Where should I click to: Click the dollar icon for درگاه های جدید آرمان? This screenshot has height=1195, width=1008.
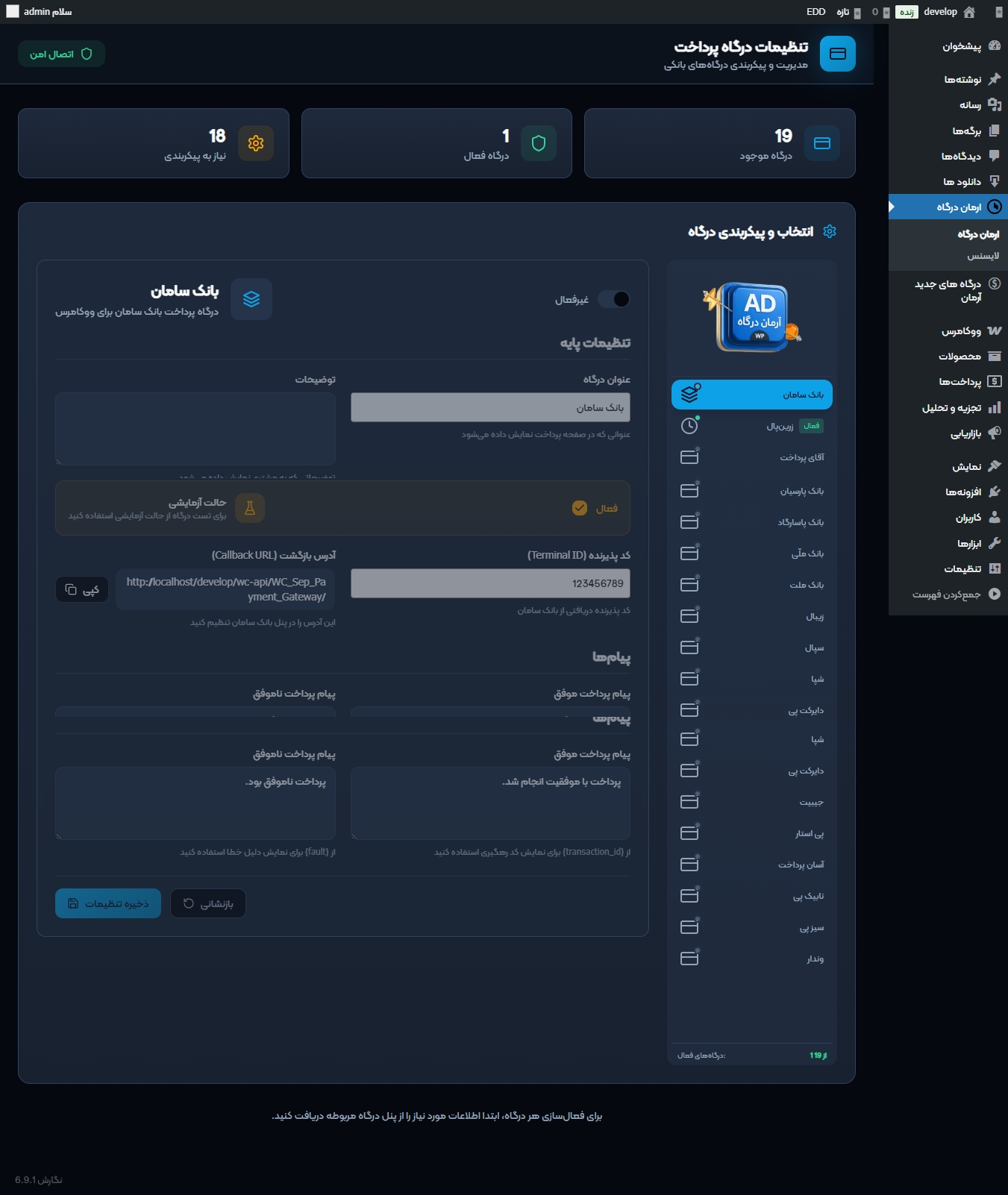click(994, 283)
